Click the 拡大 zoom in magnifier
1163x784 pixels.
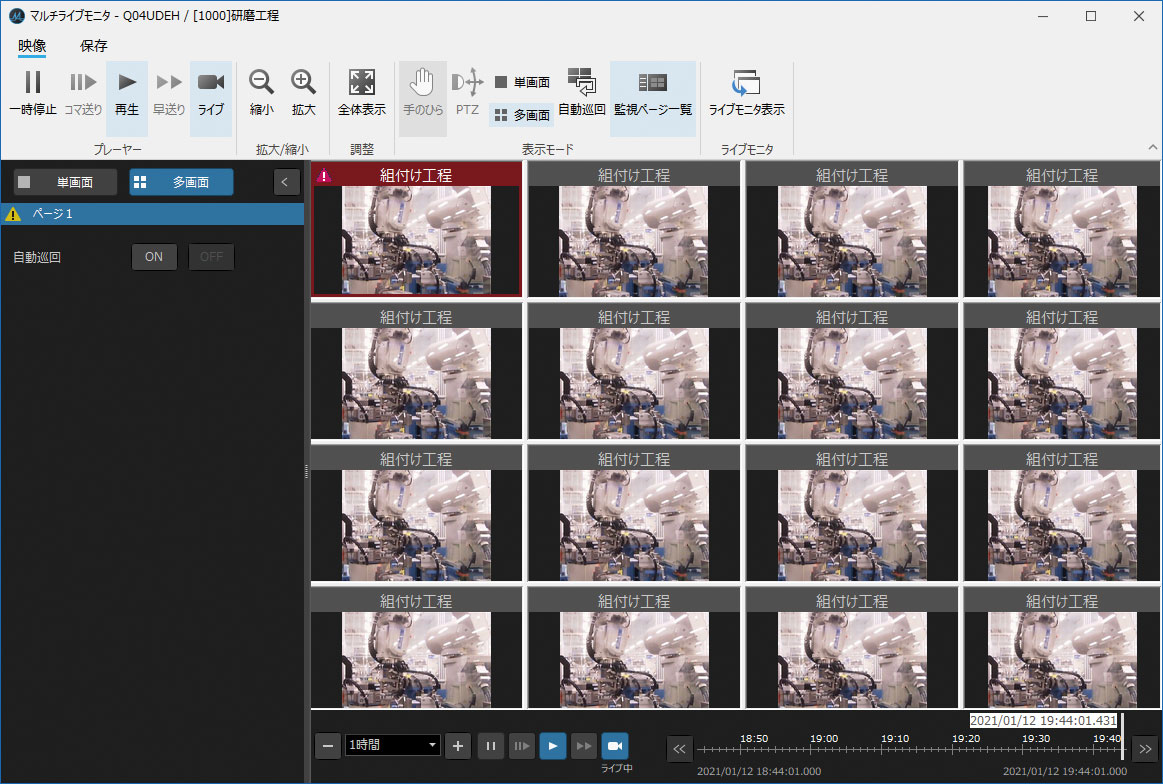pyautogui.click(x=303, y=83)
